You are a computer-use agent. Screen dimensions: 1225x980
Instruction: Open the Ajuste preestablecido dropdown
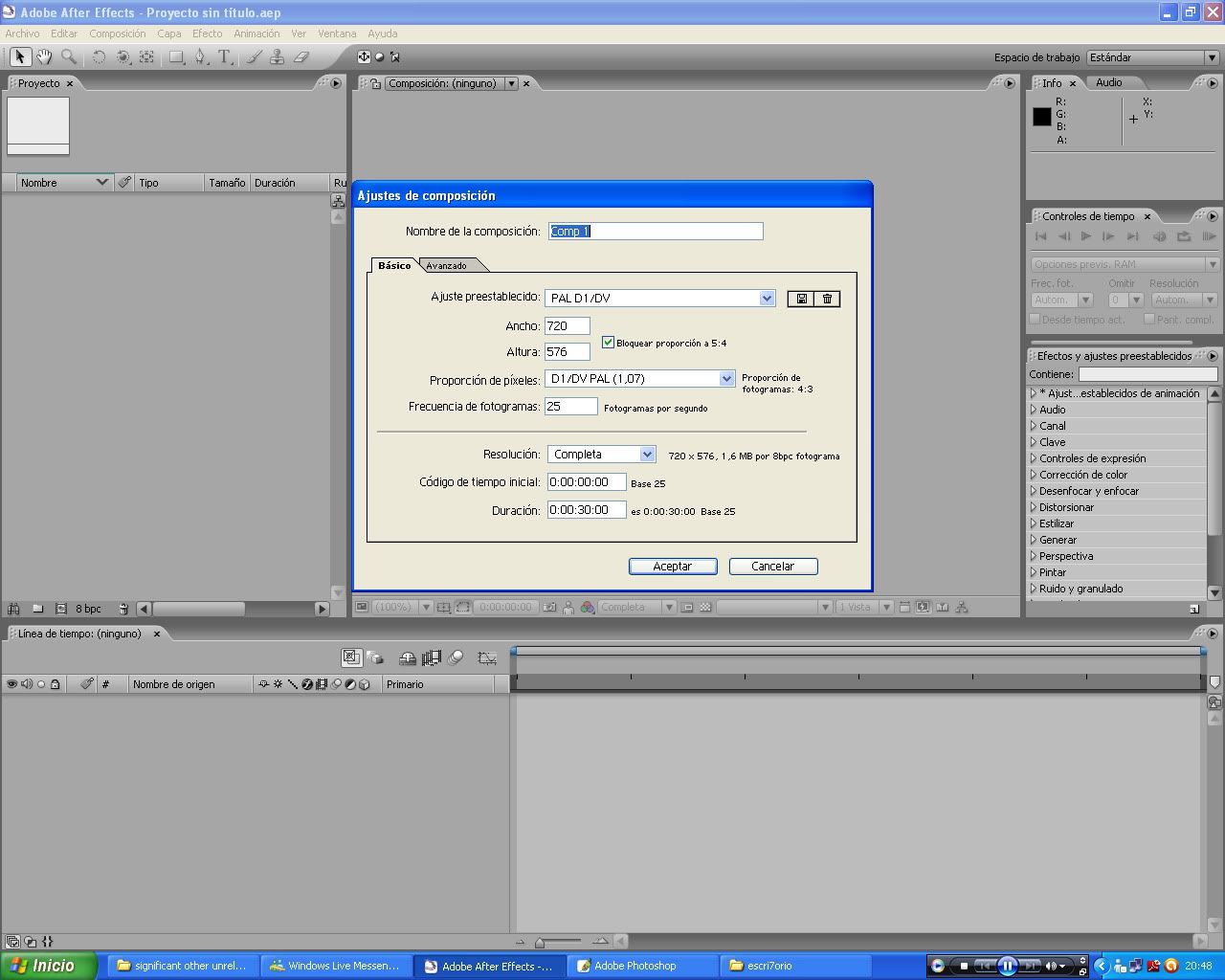tap(659, 299)
